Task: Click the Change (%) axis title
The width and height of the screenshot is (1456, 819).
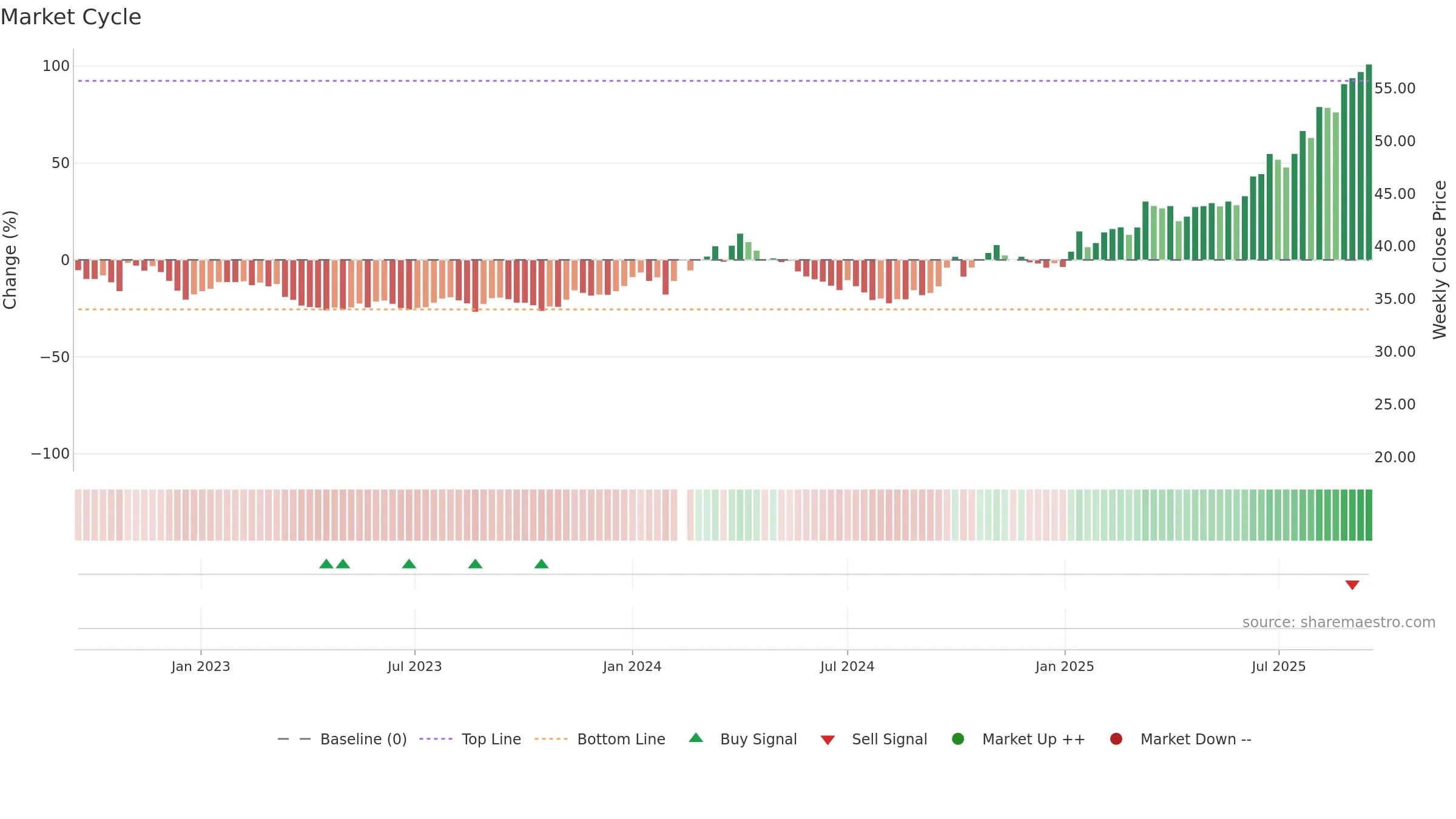Action: (x=10, y=260)
